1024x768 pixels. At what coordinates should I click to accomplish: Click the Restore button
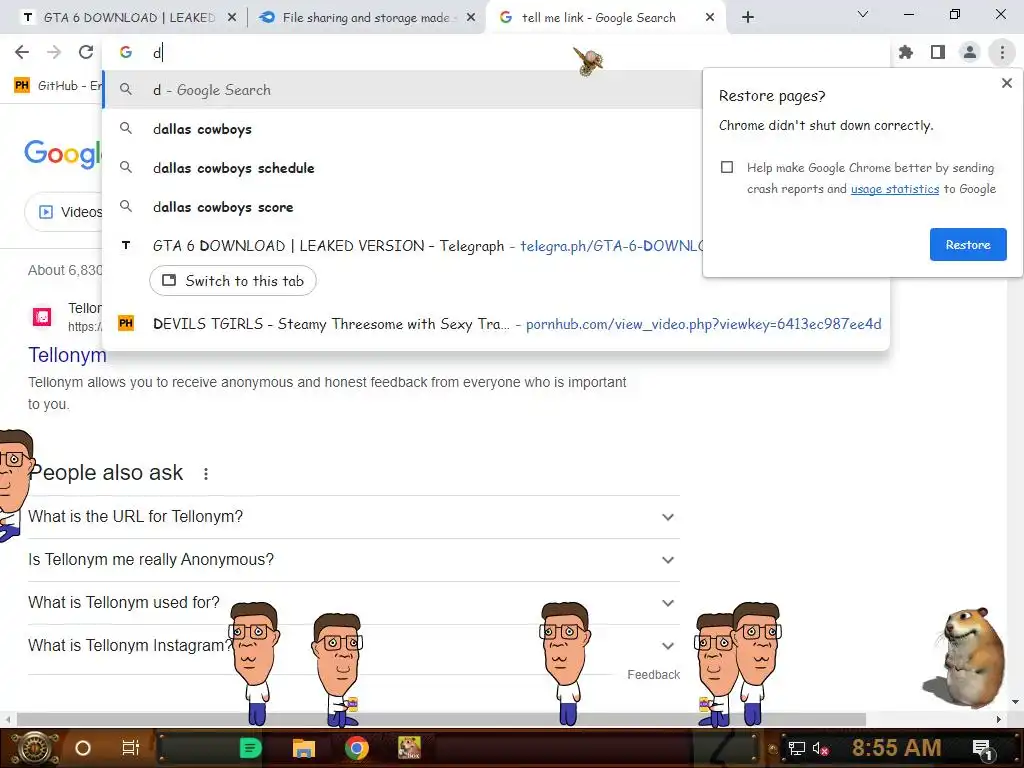968,245
